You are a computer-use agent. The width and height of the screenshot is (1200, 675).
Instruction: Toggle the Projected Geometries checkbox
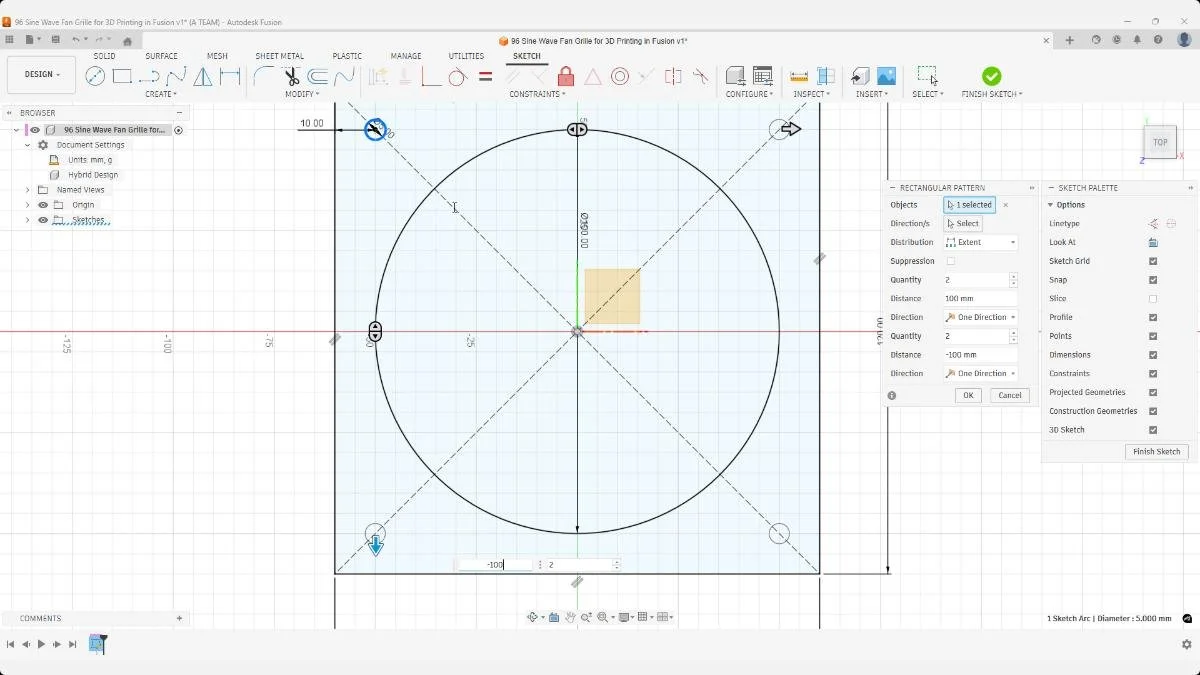tap(1153, 392)
